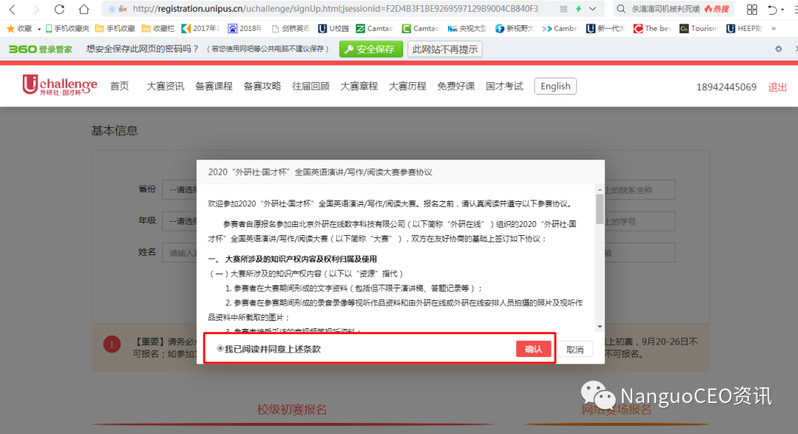Open the U校园 bookmark
Image resolution: width=798 pixels, height=434 pixels.
click(x=333, y=28)
